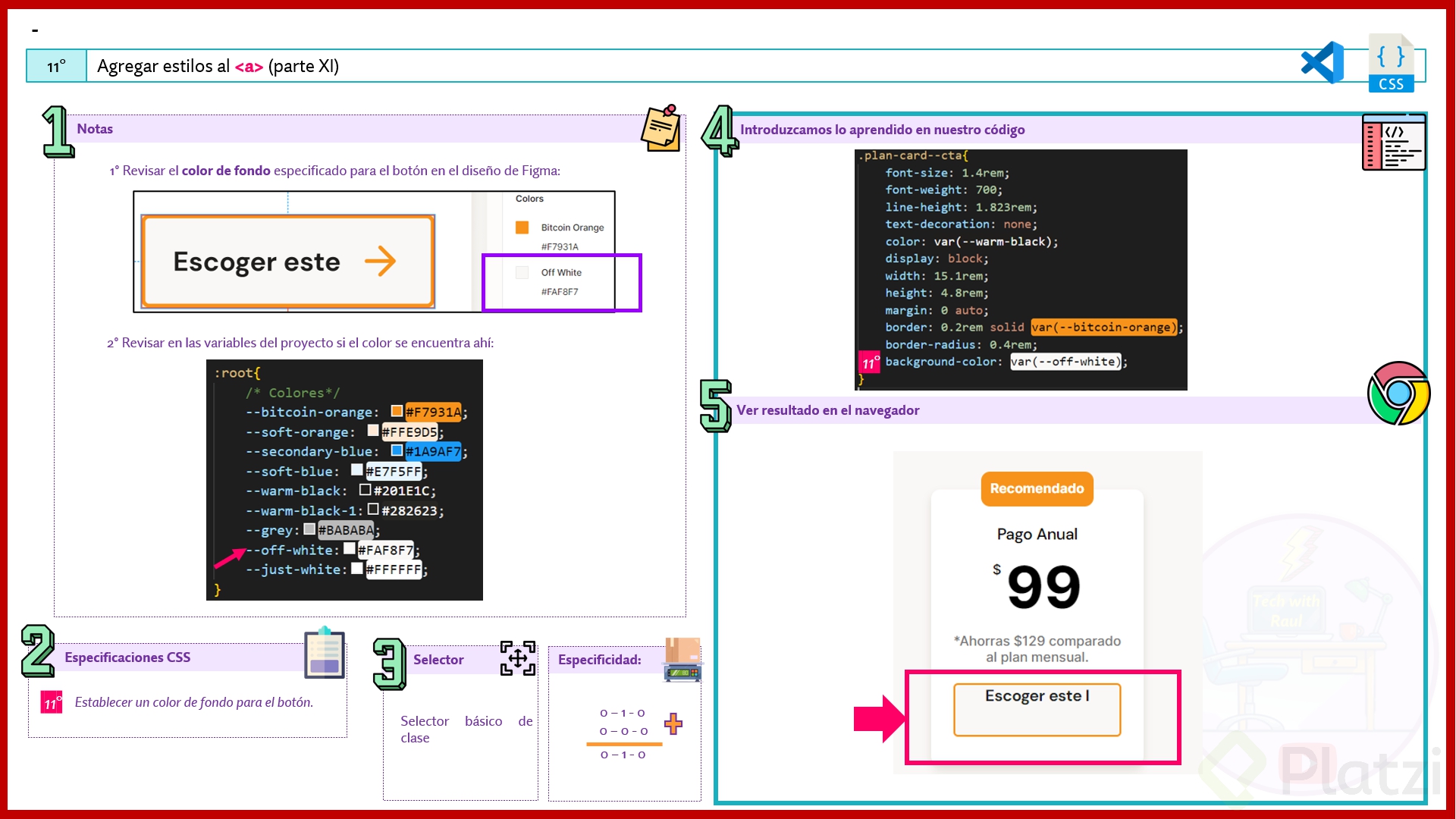Click the --secondary-blue color preview square
This screenshot has width=1456, height=819.
tap(397, 450)
